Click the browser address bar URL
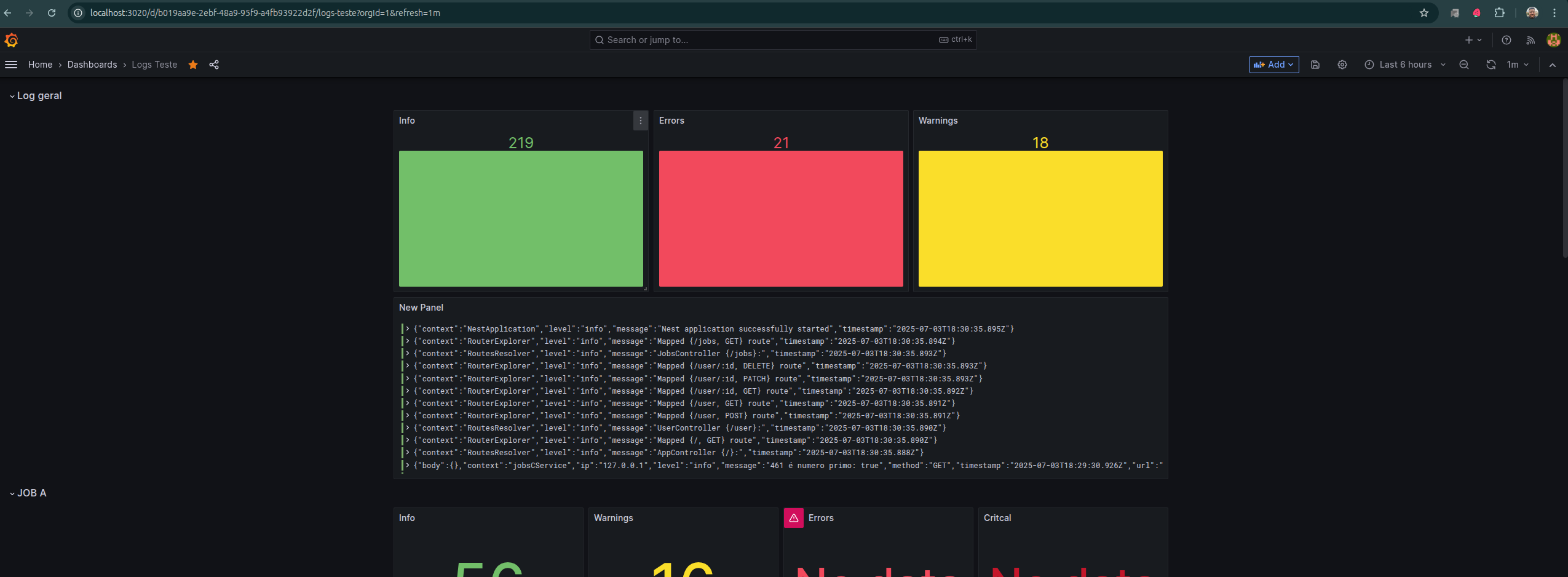 click(x=265, y=13)
